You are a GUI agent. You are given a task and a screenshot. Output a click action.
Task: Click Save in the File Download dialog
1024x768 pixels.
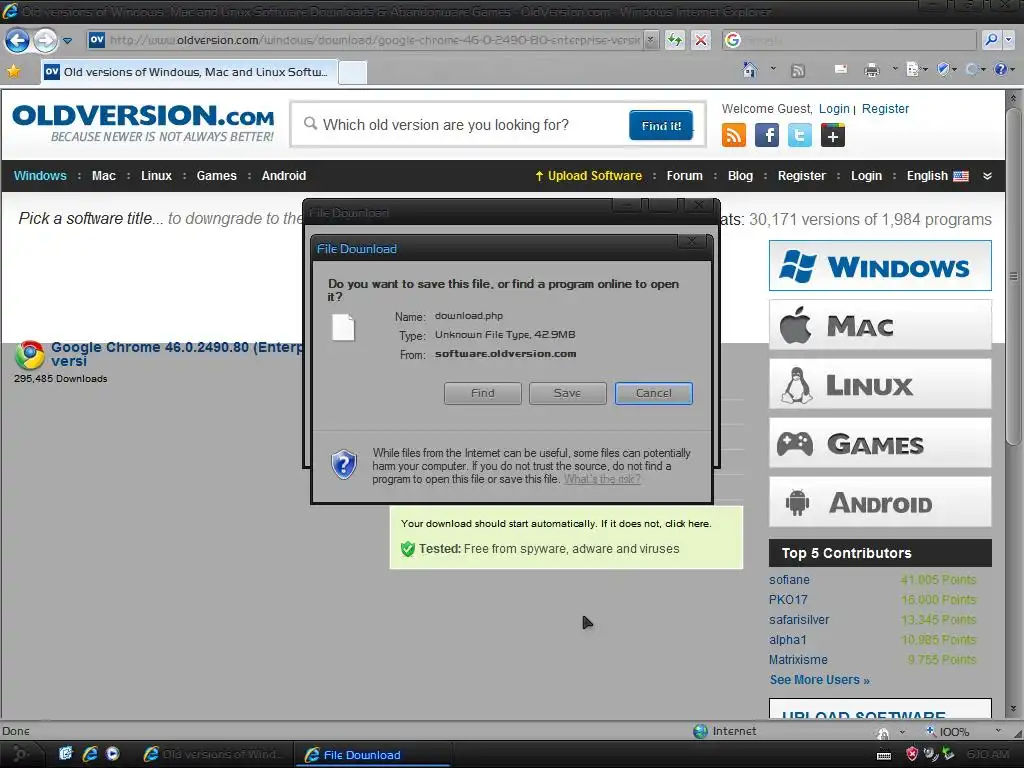tap(568, 393)
